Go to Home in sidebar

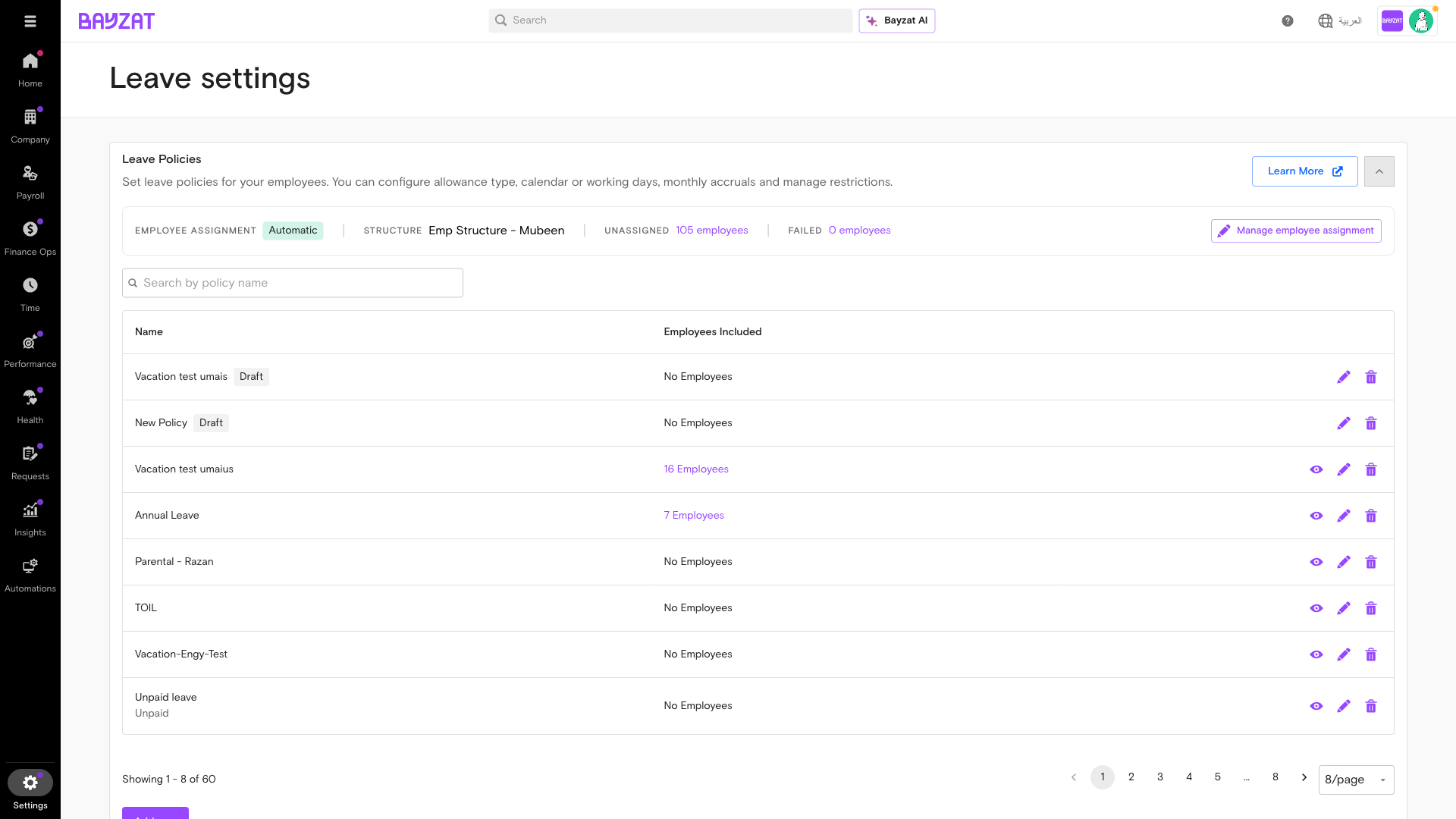click(x=30, y=70)
